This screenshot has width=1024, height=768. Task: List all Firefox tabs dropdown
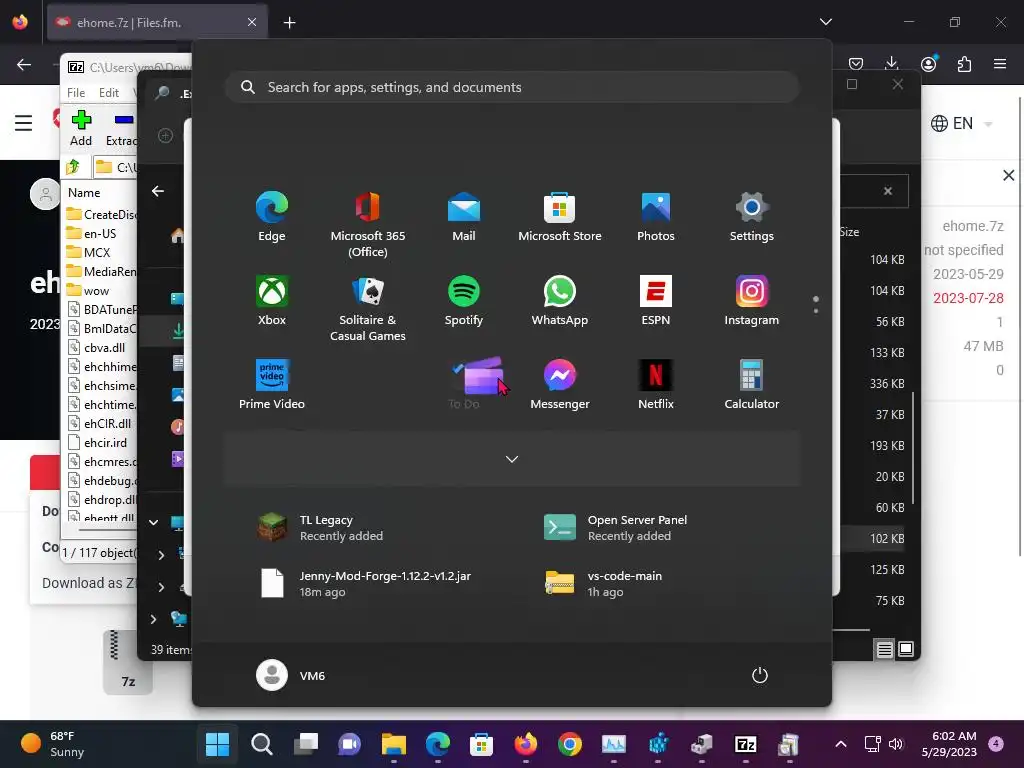825,22
